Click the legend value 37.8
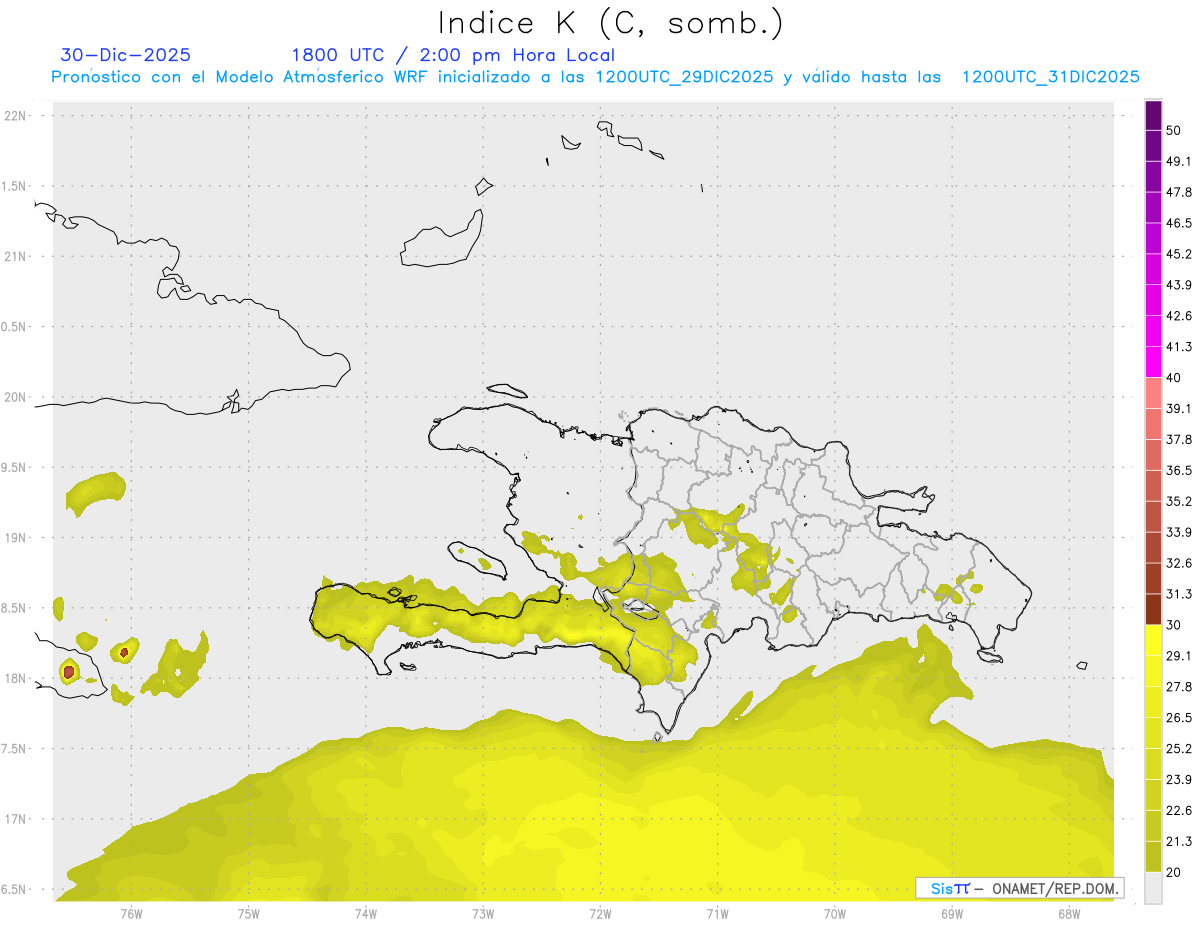Viewport: 1200px width, 927px height. (x=1179, y=439)
